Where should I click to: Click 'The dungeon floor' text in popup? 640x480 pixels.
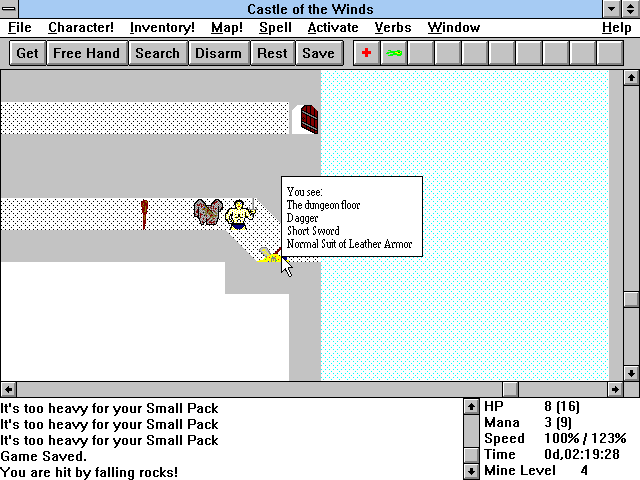tap(323, 205)
